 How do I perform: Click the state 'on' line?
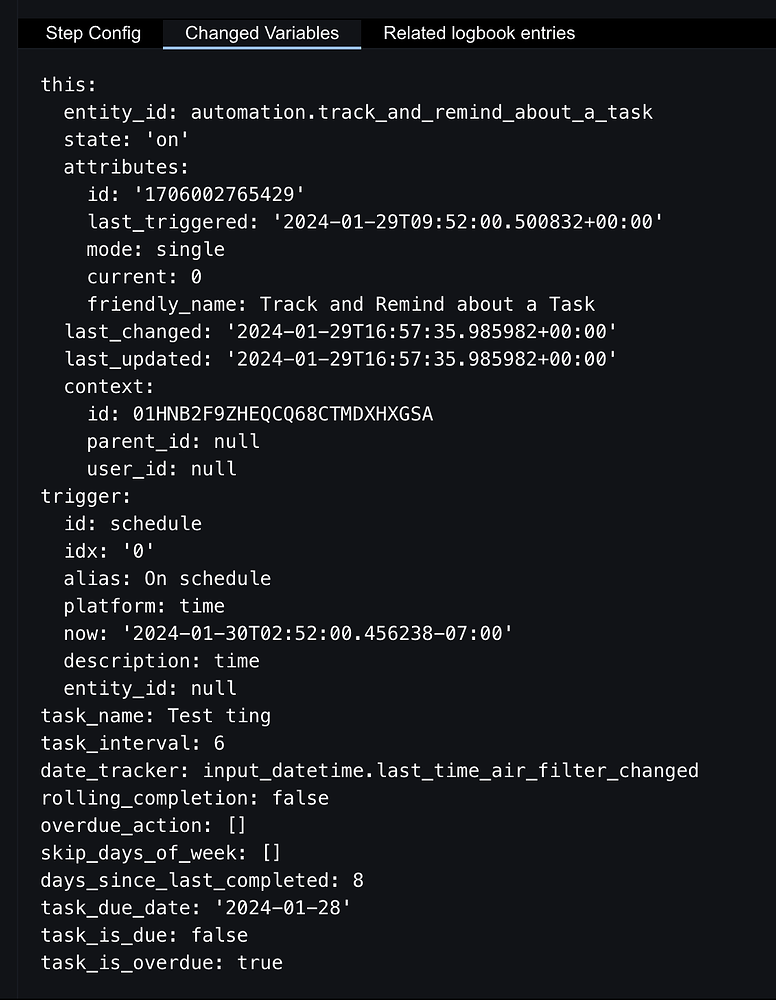click(126, 139)
